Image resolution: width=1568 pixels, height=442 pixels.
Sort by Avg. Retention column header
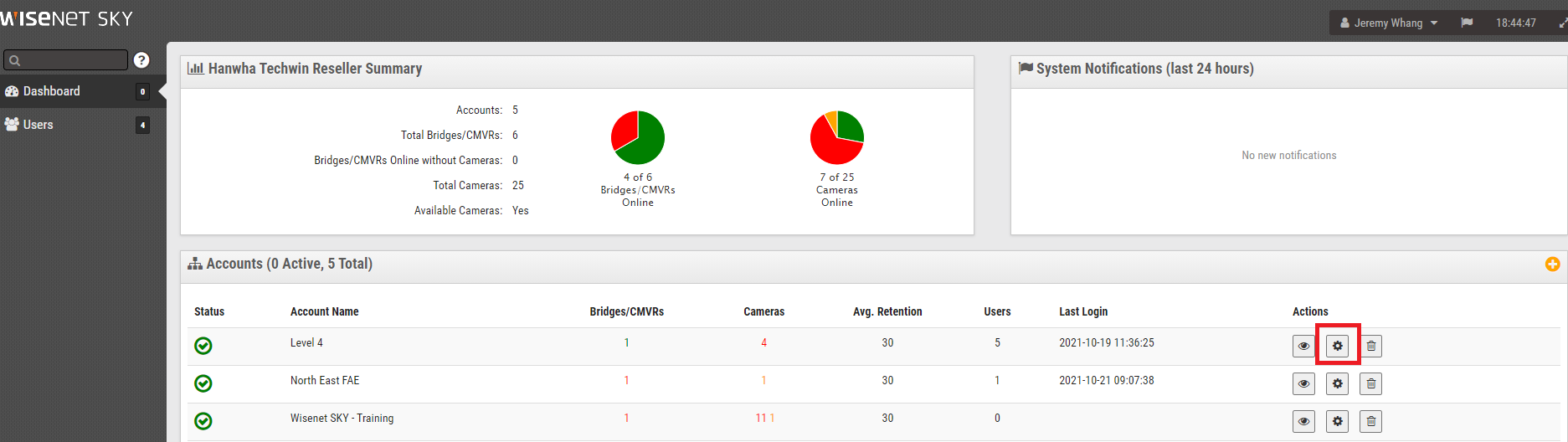coord(887,311)
